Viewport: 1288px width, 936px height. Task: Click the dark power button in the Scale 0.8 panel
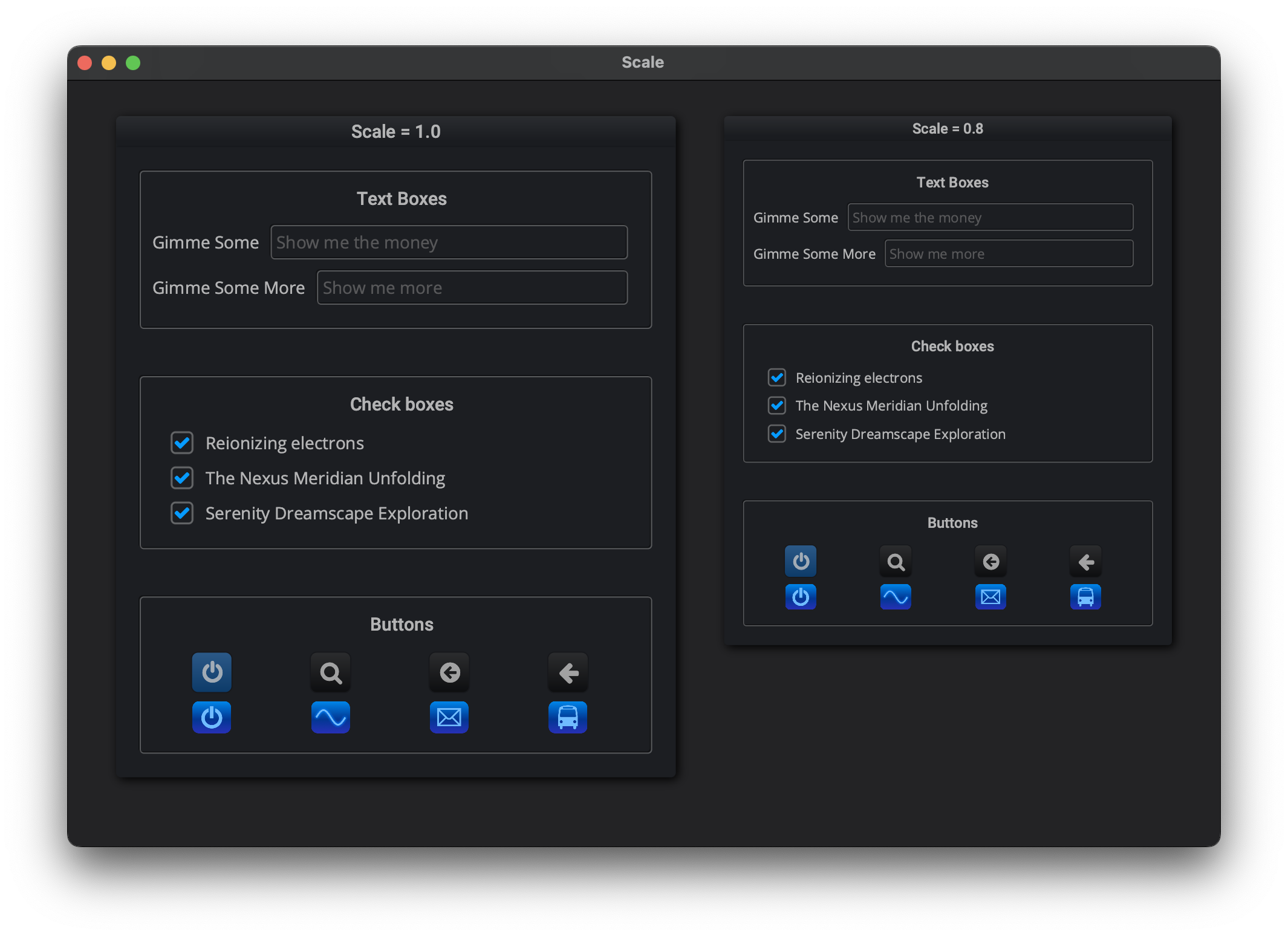click(801, 561)
